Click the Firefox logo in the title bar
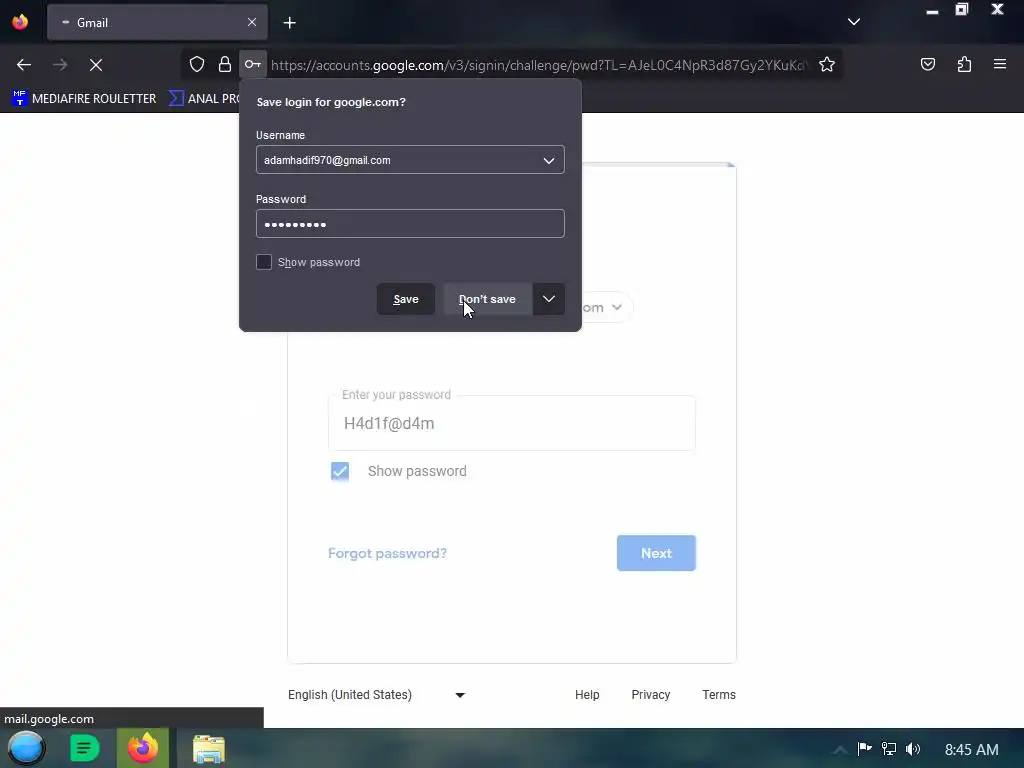The height and width of the screenshot is (768, 1024). coord(20,22)
